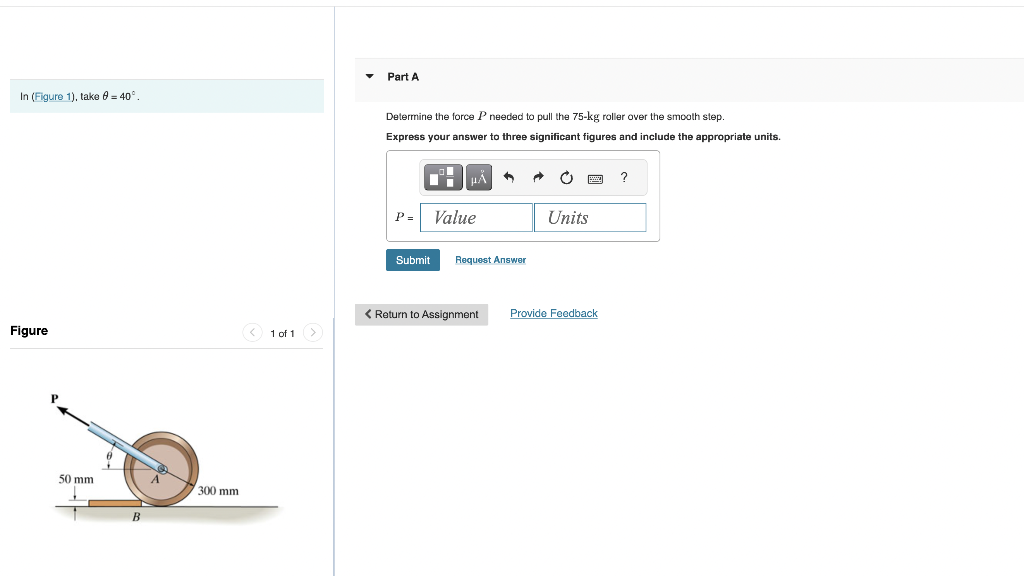Image resolution: width=1024 pixels, height=576 pixels.
Task: Submit the answer for Part A
Action: (x=412, y=259)
